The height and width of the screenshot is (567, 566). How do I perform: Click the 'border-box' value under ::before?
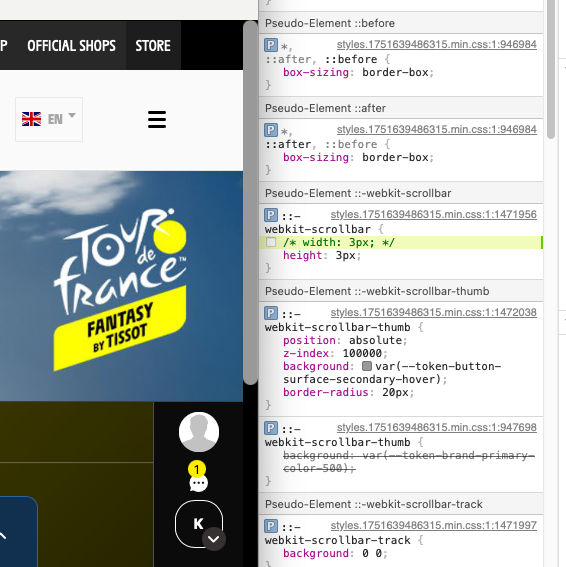tap(395, 73)
